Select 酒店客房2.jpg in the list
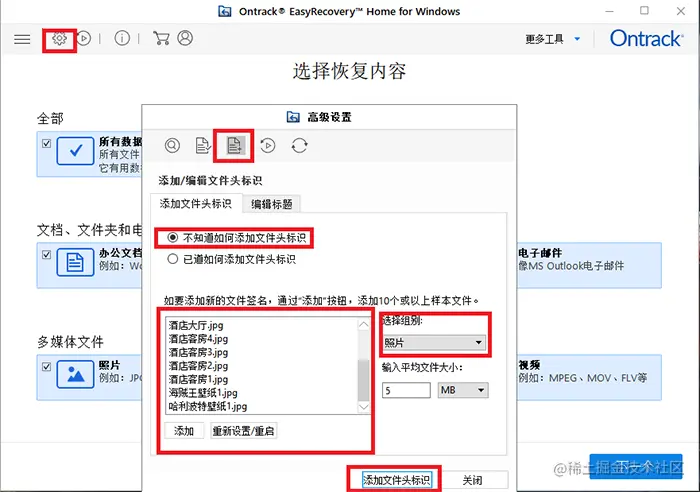Screen dimensions: 700x492 click(199, 366)
